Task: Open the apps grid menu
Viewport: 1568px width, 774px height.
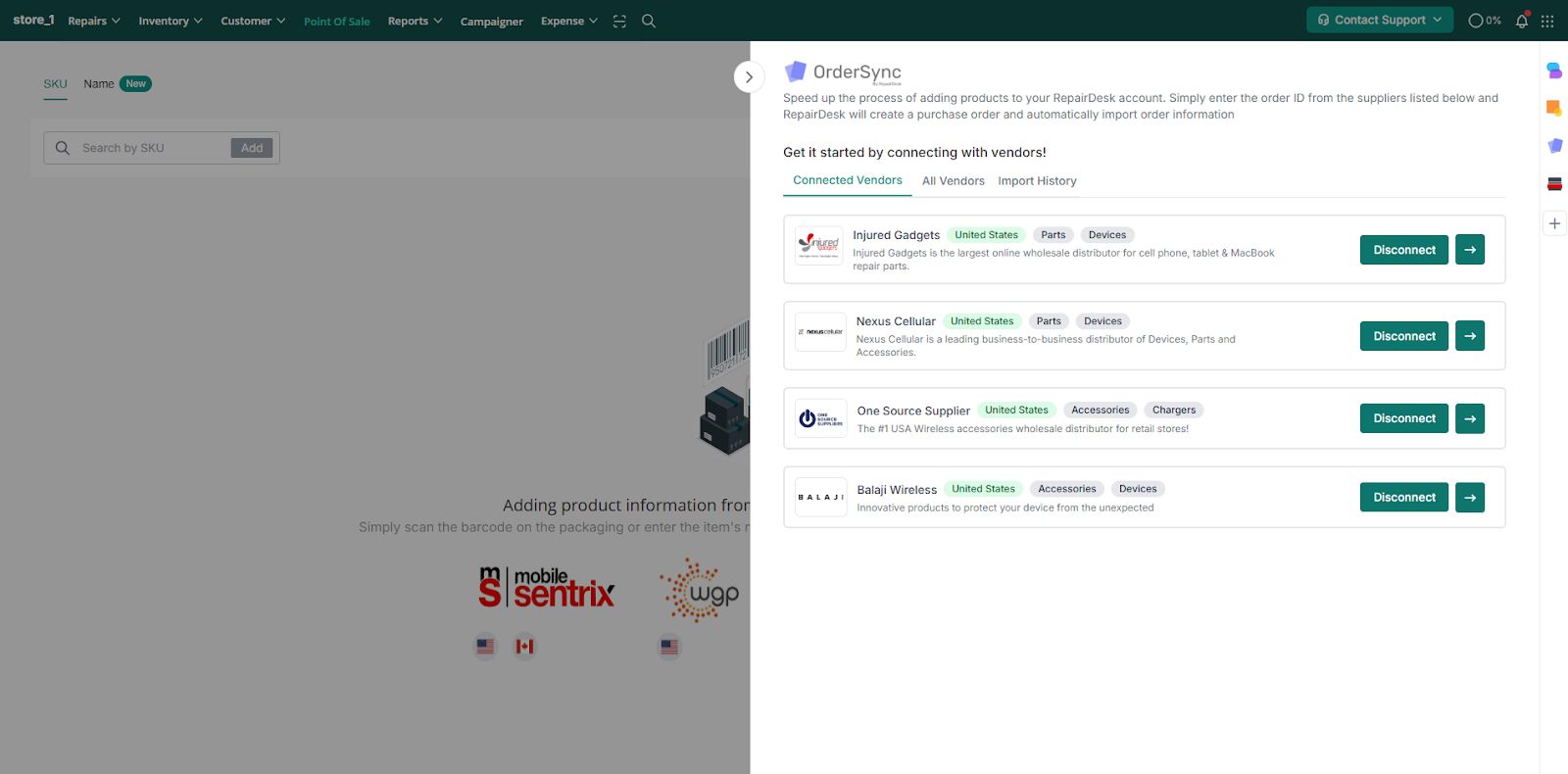Action: [1547, 21]
